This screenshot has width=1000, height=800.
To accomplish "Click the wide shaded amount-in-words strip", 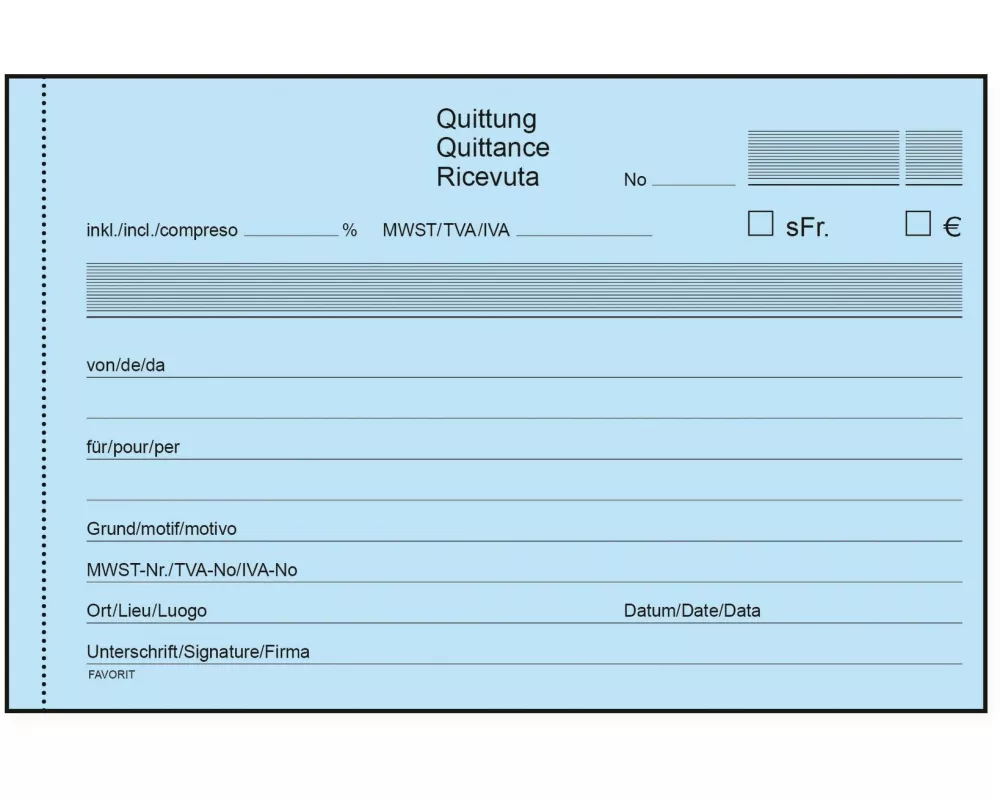I will point(524,289).
